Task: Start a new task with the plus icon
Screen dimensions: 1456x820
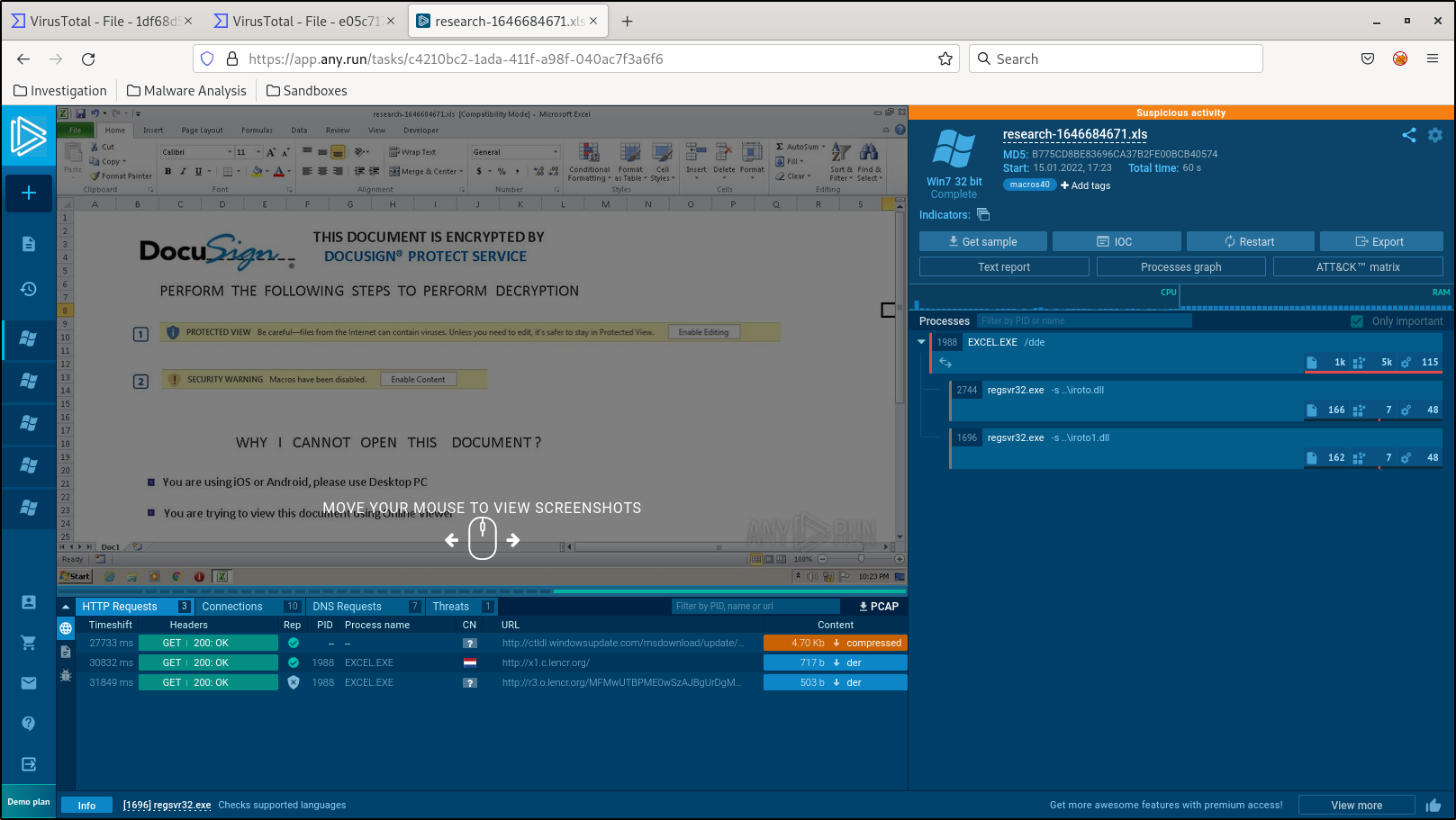Action: (x=29, y=193)
